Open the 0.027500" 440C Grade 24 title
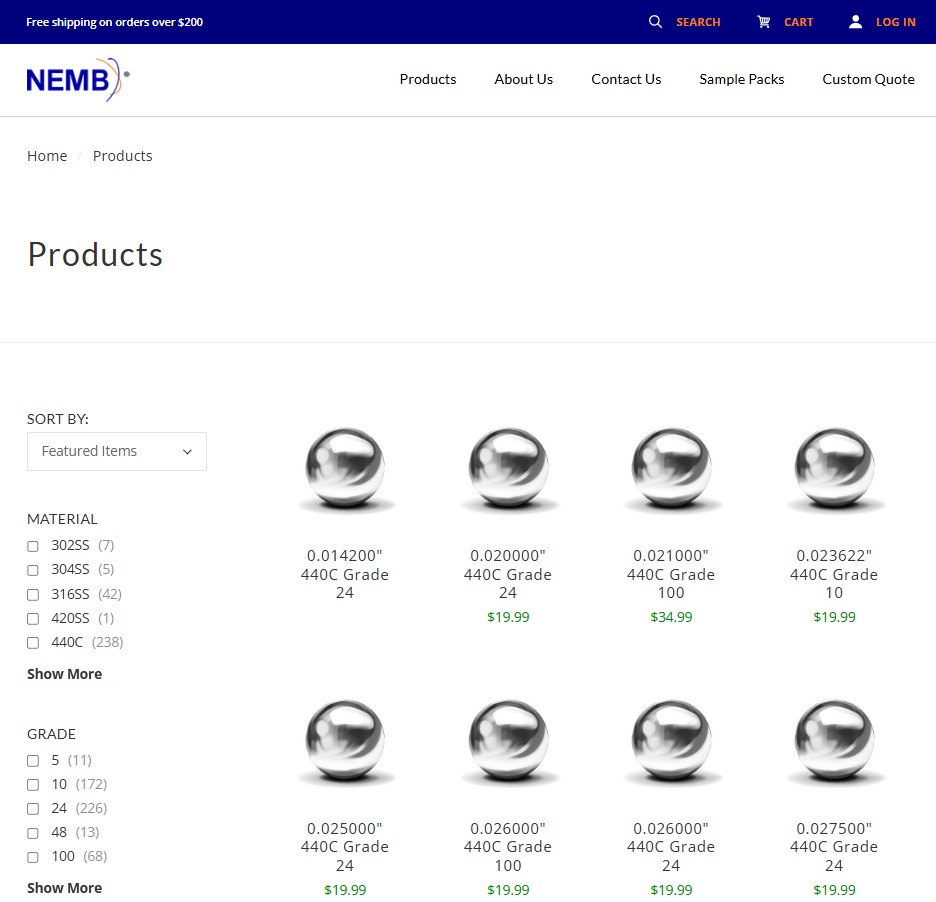Image resolution: width=936 pixels, height=902 pixels. pos(834,847)
